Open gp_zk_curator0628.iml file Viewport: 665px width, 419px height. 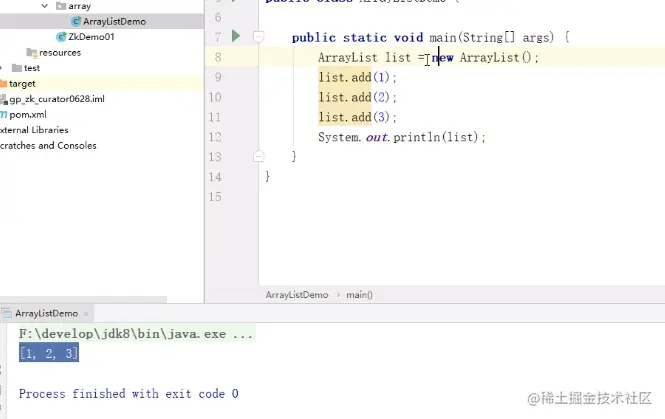click(56, 99)
